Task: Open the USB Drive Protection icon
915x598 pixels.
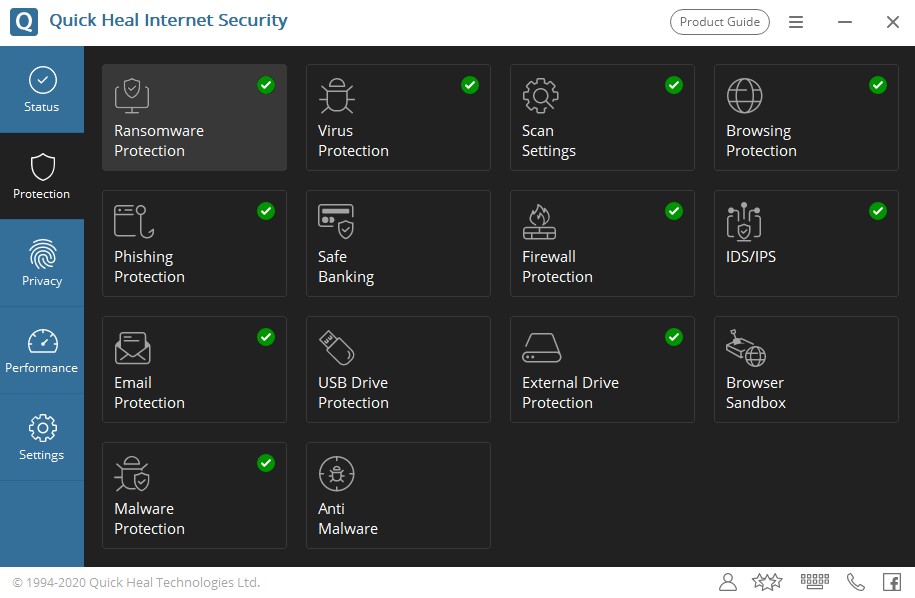Action: (336, 347)
